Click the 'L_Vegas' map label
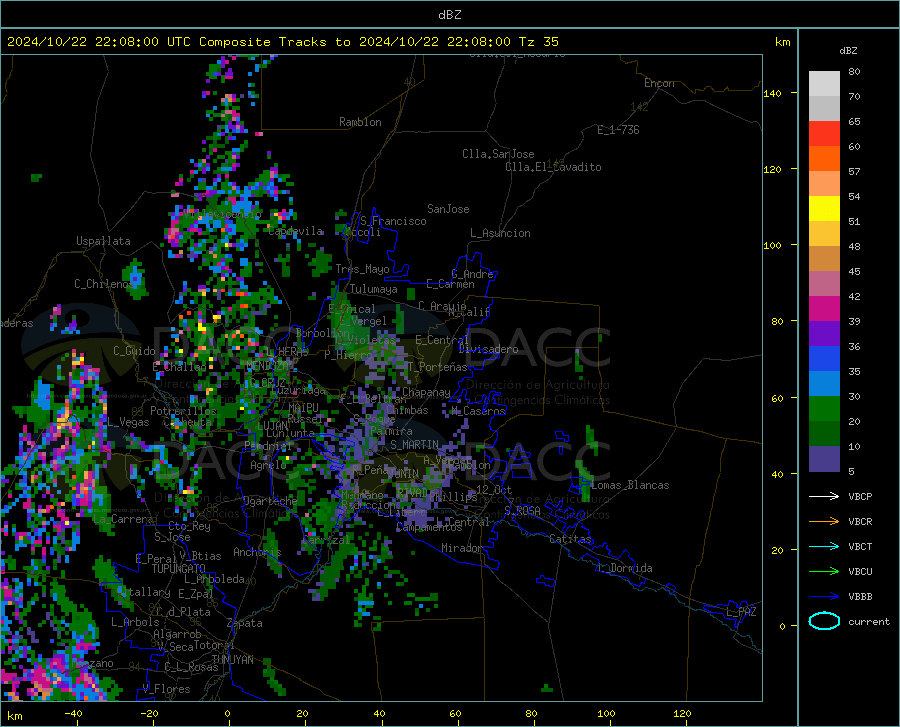Image resolution: width=900 pixels, height=727 pixels. [x=128, y=422]
